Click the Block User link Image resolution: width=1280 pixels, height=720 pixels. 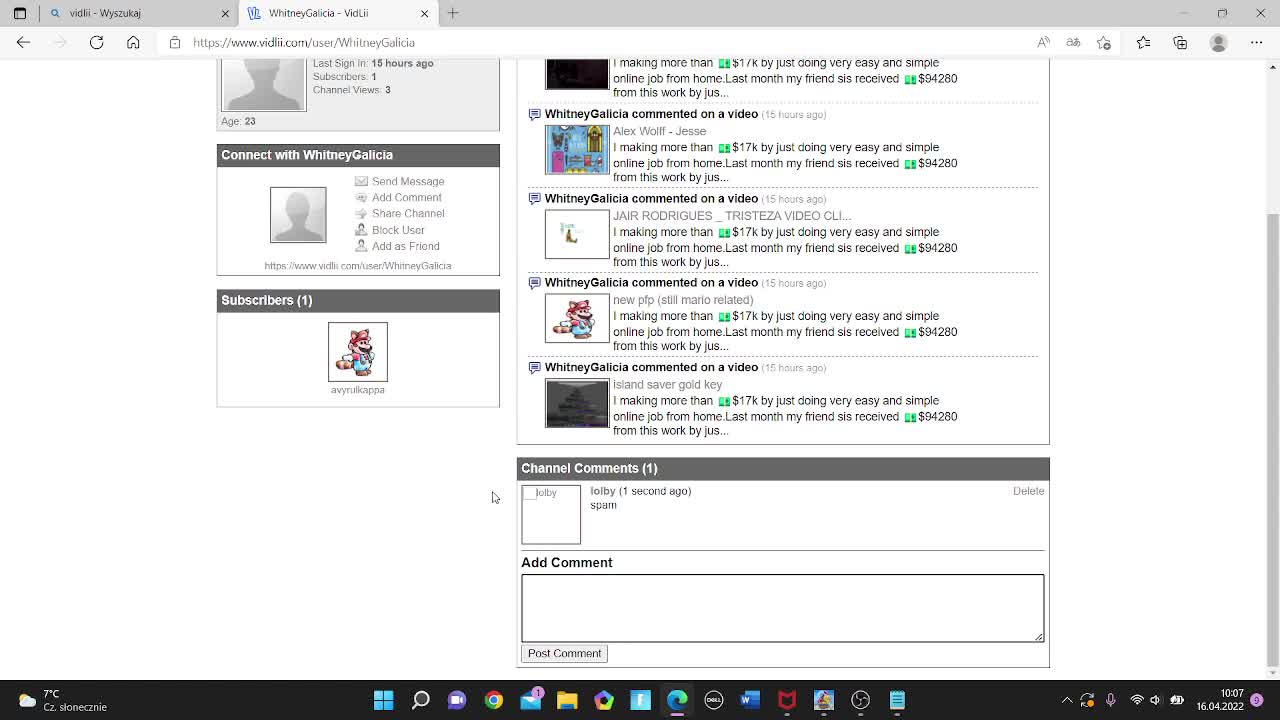(398, 230)
